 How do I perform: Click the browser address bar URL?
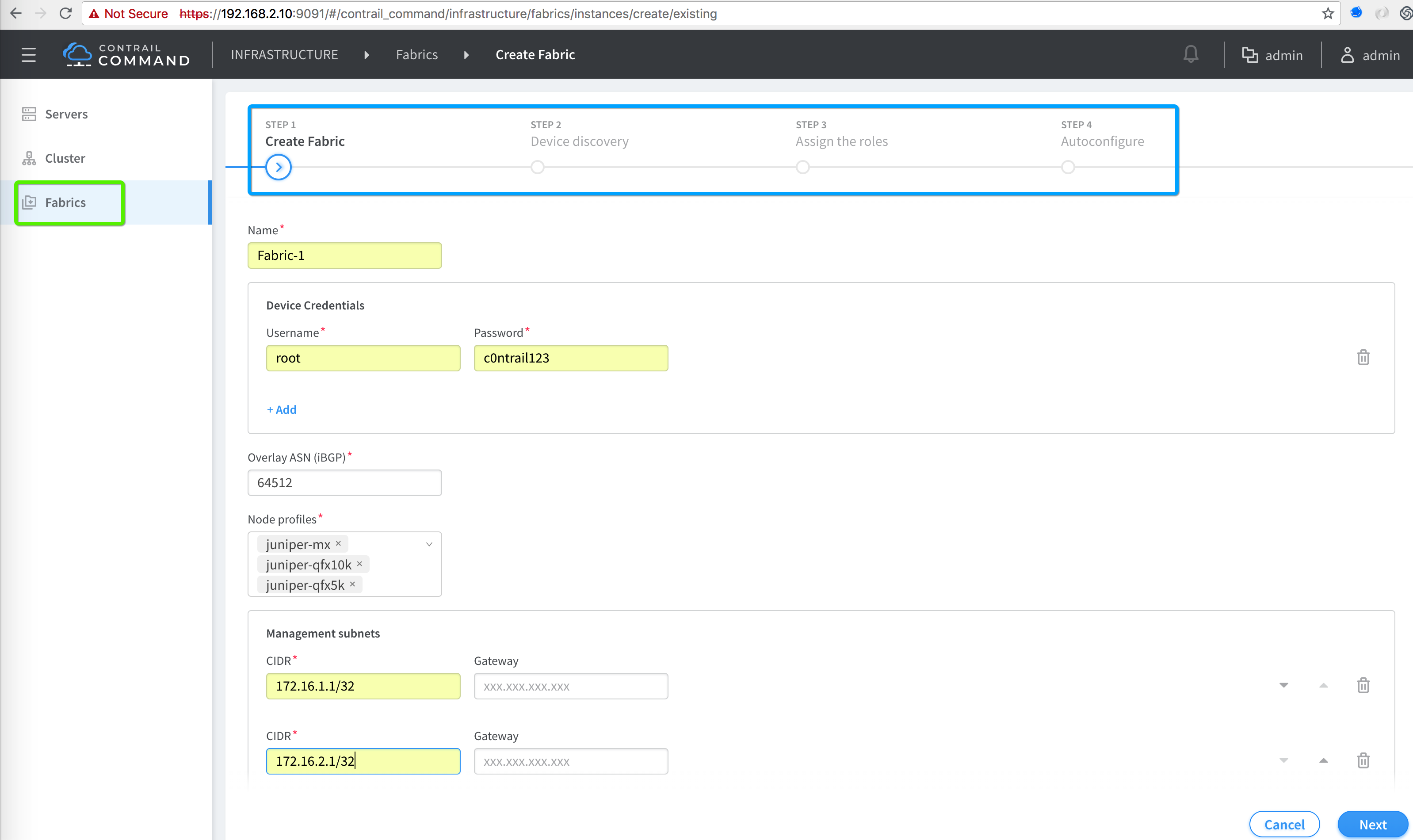[448, 14]
